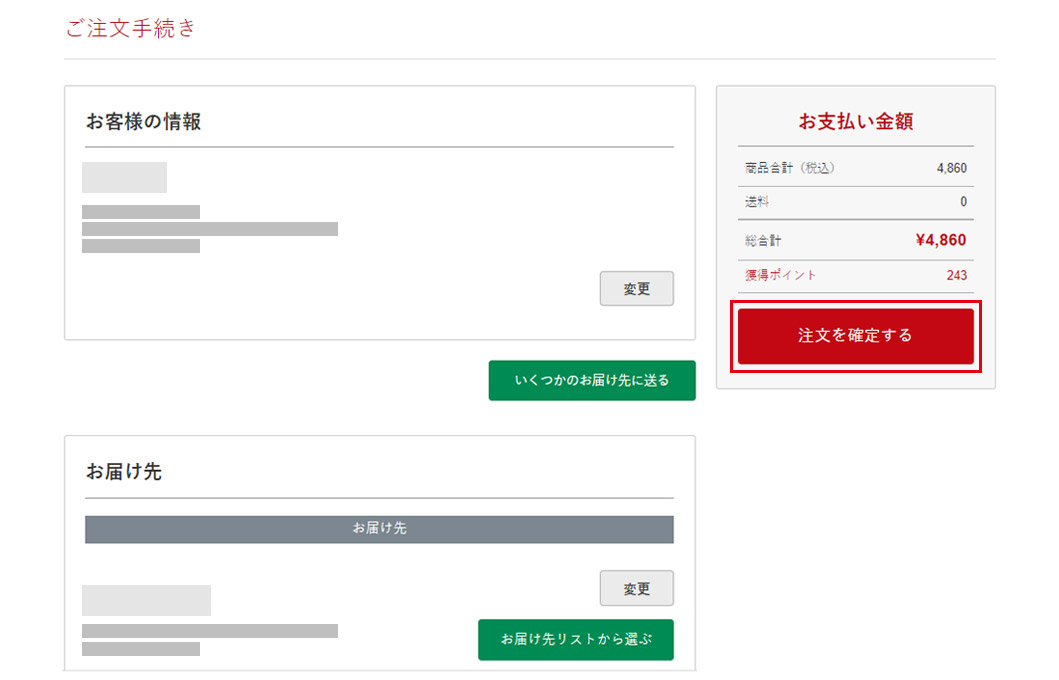Select the 243 earned points value
Screen dimensions: 1059x680
(x=956, y=275)
